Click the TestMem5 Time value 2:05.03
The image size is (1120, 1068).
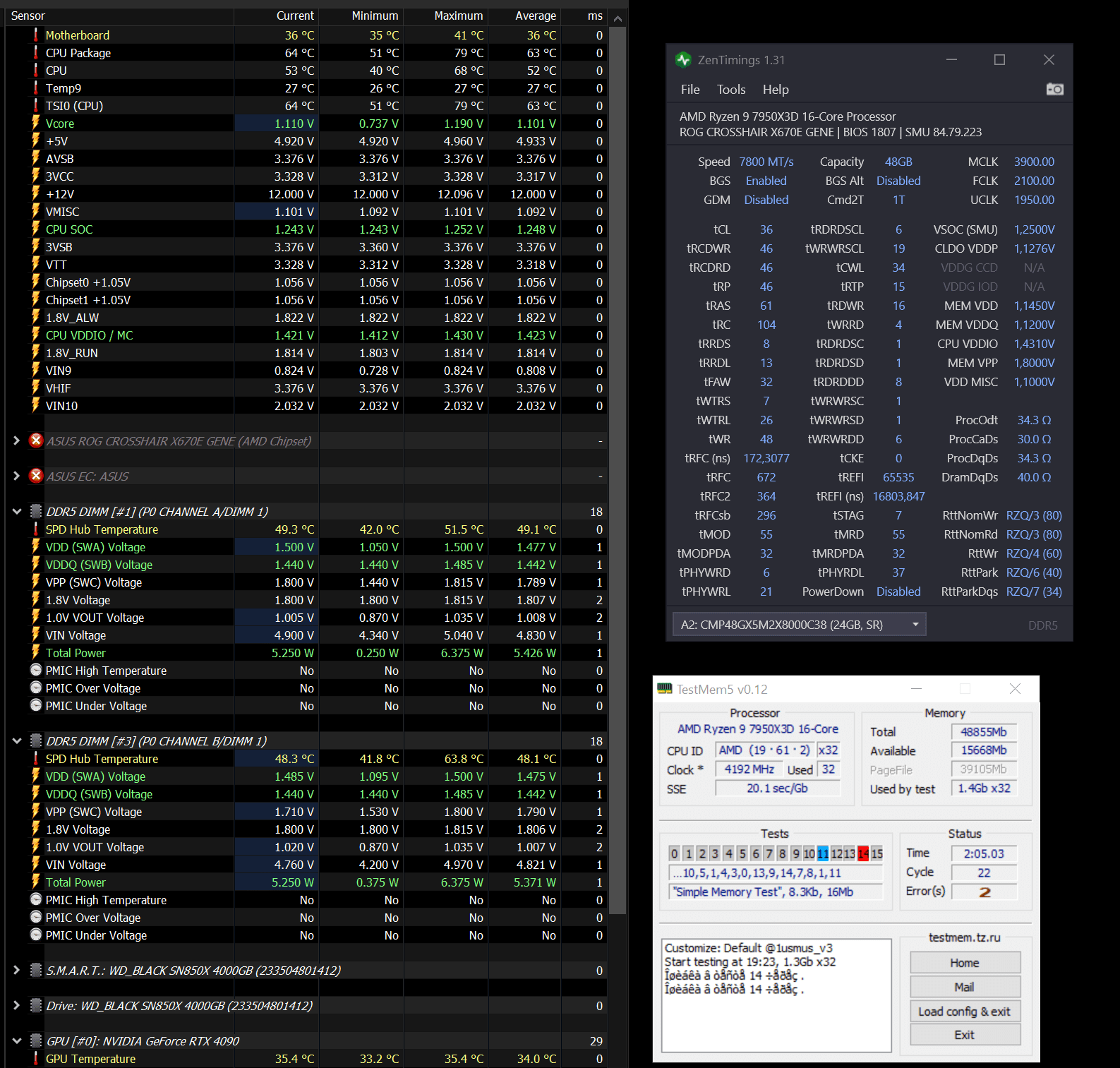984,853
